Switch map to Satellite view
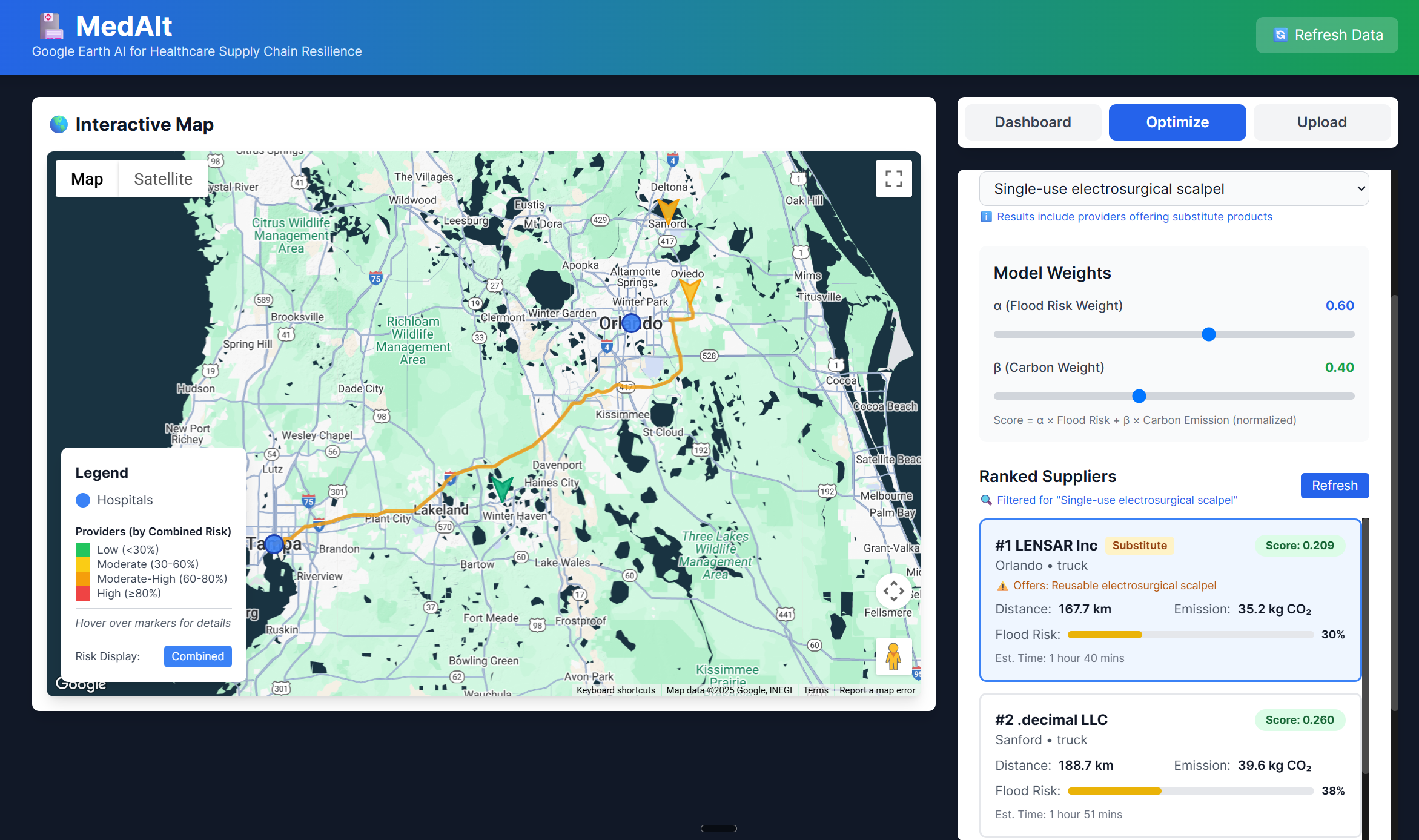The height and width of the screenshot is (840, 1419). tap(163, 179)
